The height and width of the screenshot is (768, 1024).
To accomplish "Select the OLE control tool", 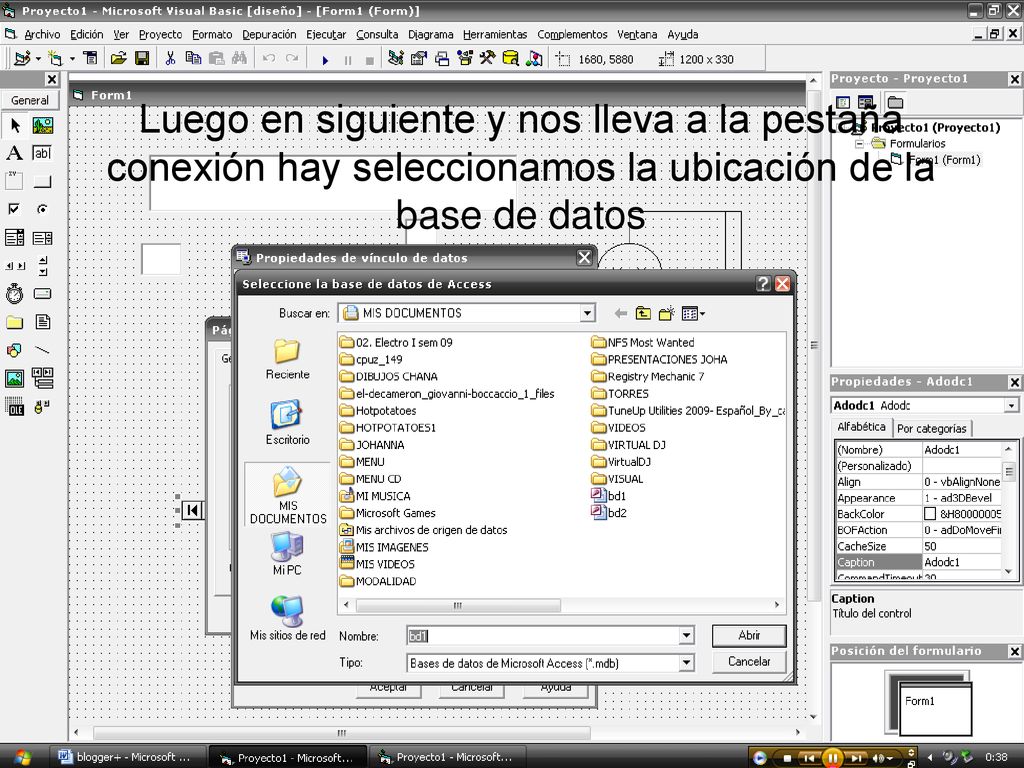I will (x=14, y=406).
